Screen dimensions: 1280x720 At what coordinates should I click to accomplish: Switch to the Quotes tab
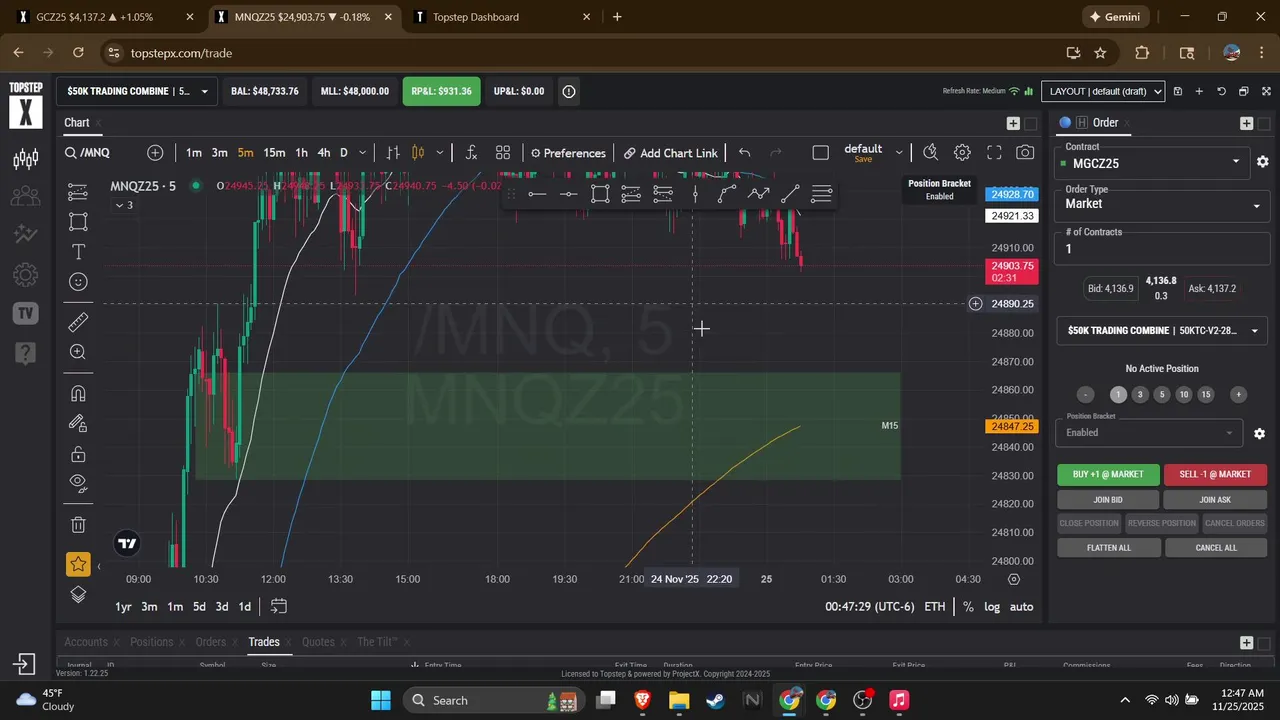(318, 642)
